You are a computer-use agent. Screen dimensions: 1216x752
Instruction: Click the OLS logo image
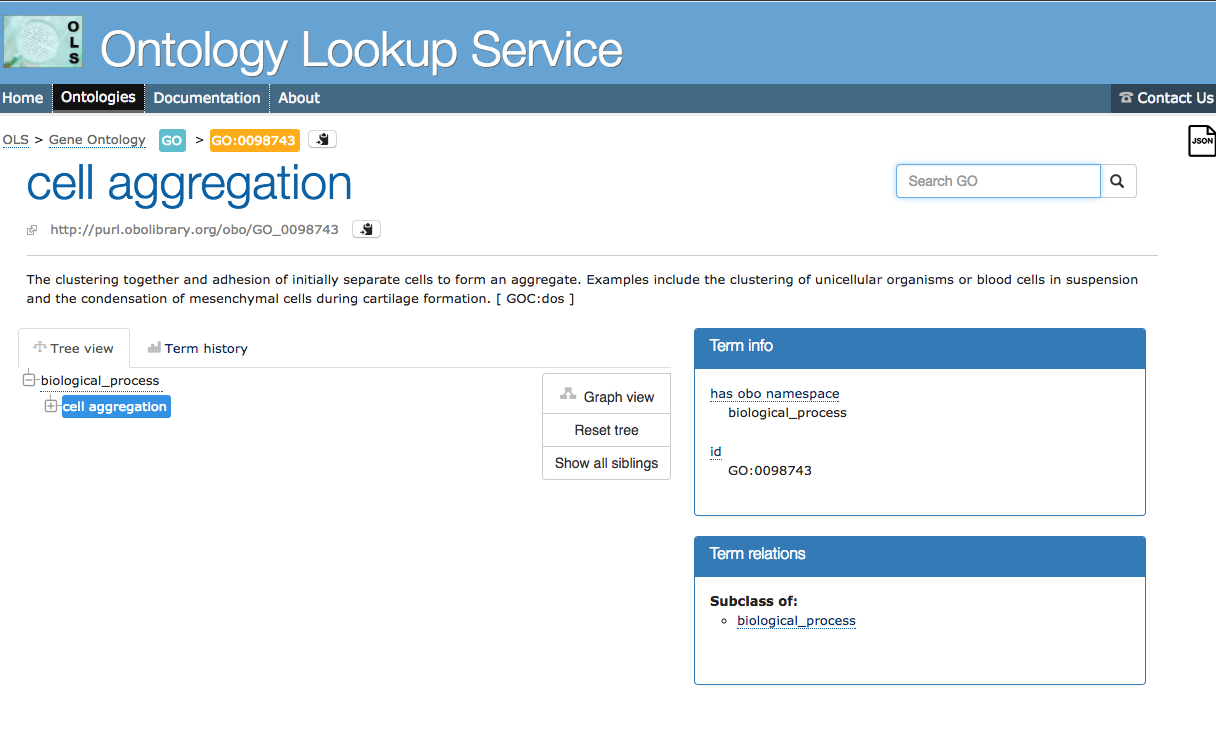pyautogui.click(x=43, y=42)
